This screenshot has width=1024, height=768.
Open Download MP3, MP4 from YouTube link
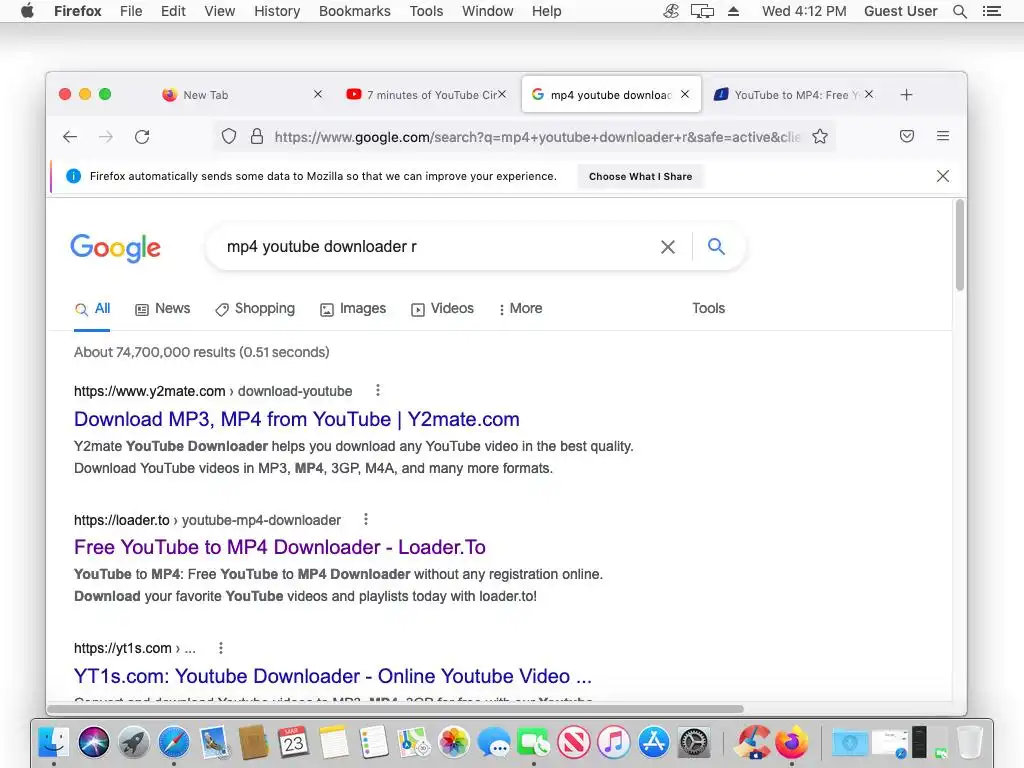pyautogui.click(x=296, y=419)
